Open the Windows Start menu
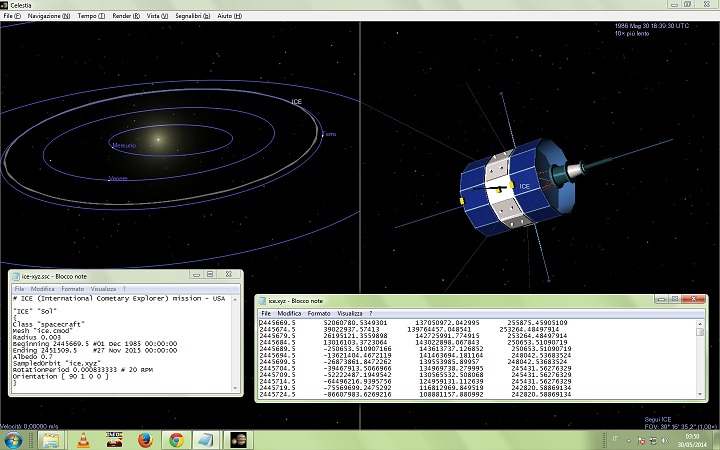Screen dimensions: 720x450 14,438
